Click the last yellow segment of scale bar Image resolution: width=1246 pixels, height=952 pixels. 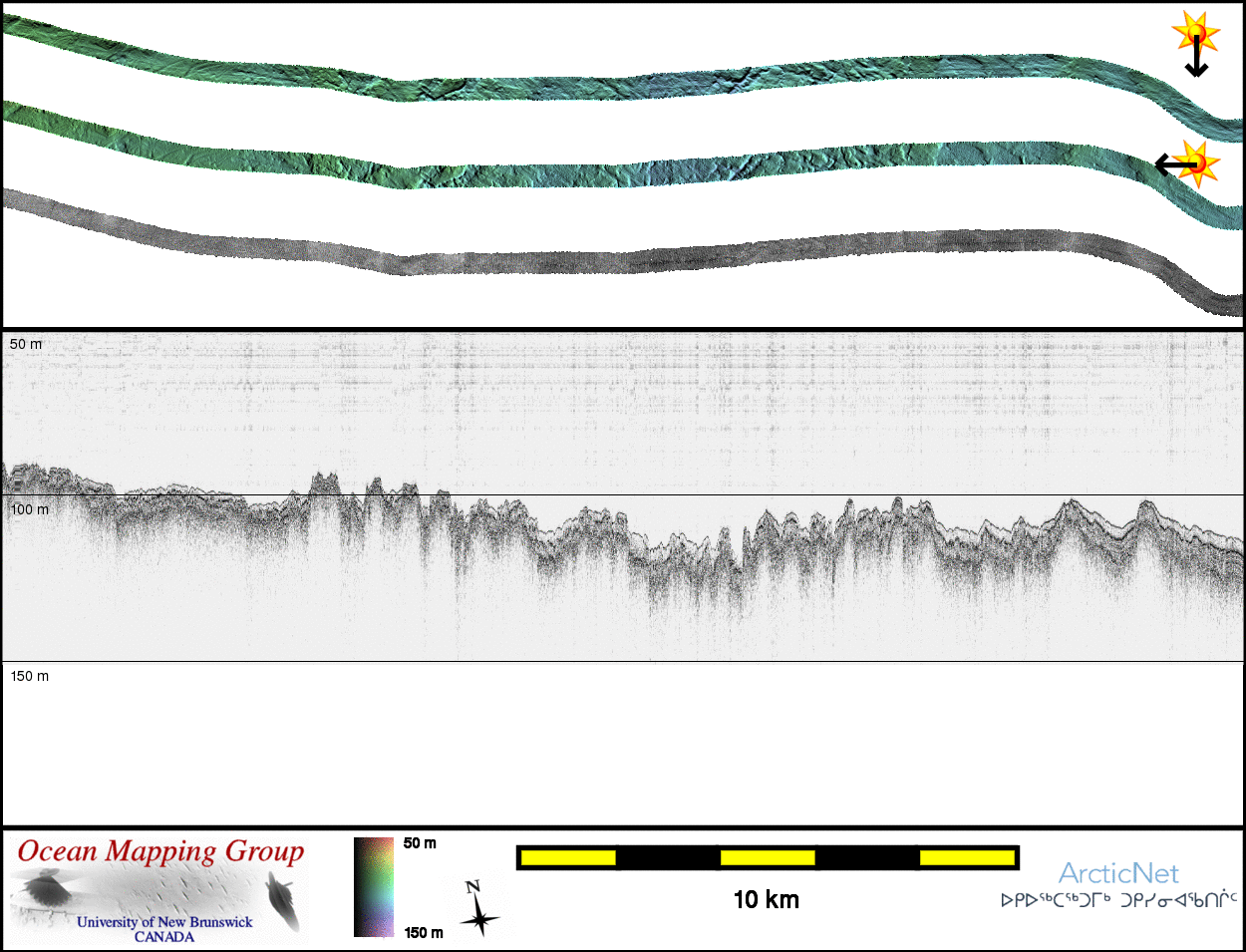966,857
